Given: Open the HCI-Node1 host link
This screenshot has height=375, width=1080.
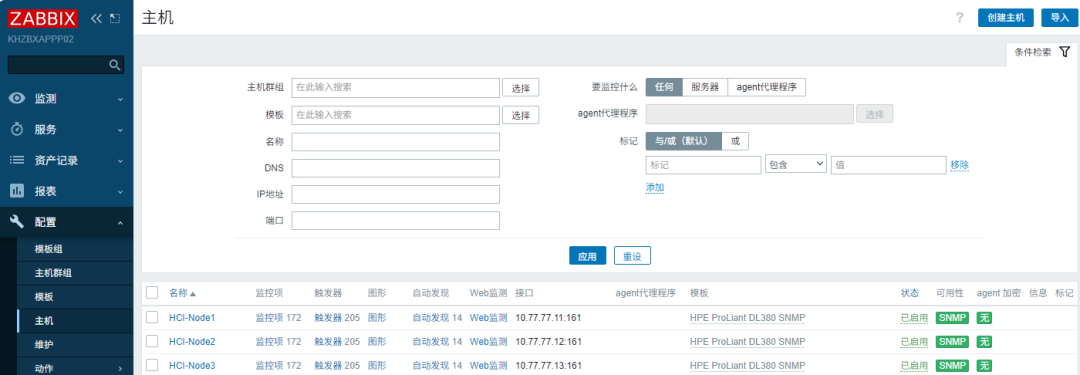Looking at the screenshot, I should coord(192,318).
